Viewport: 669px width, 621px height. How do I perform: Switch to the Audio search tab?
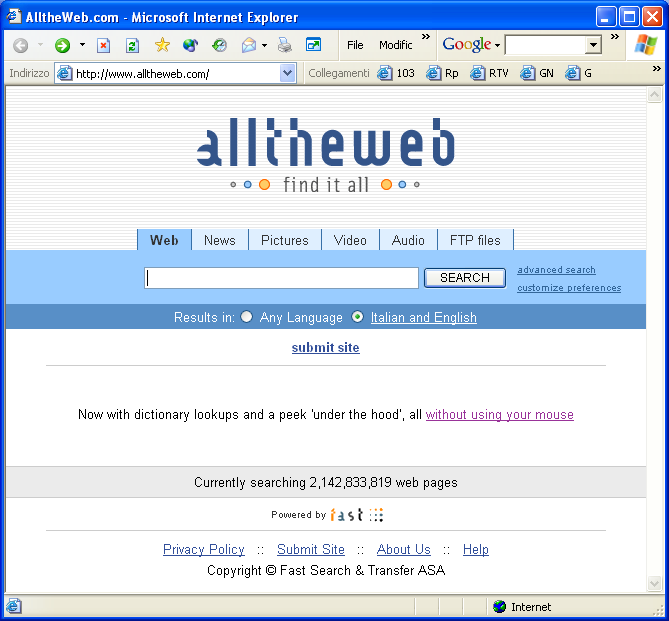click(x=408, y=240)
